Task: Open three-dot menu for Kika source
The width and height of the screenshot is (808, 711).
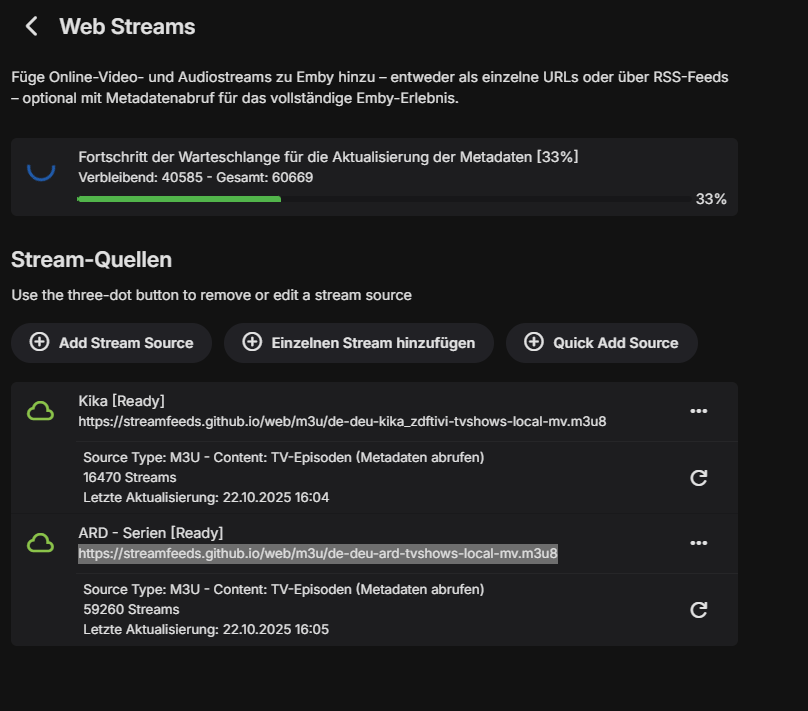Action: [x=699, y=411]
